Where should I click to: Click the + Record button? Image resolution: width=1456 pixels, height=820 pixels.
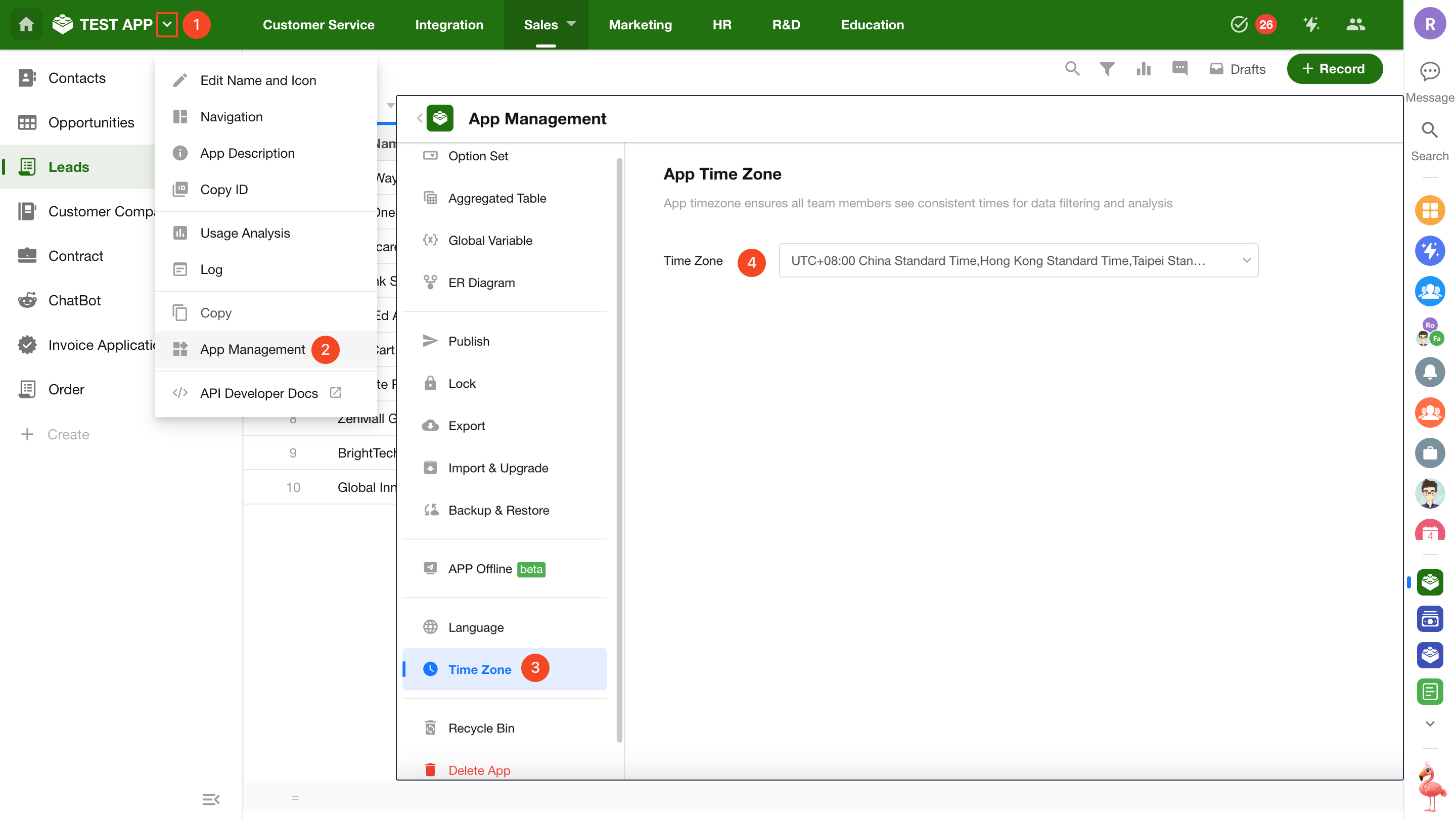[1334, 69]
